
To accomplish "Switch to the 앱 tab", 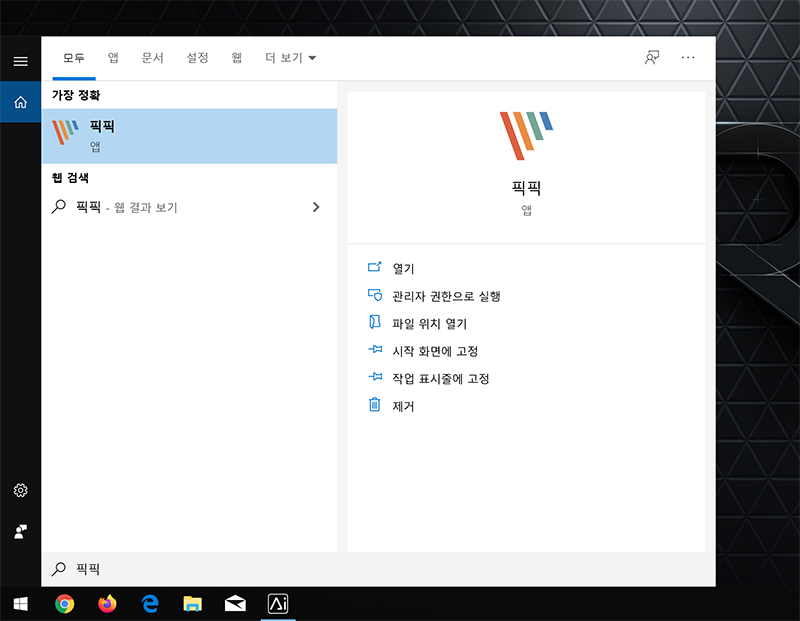I will tap(113, 58).
